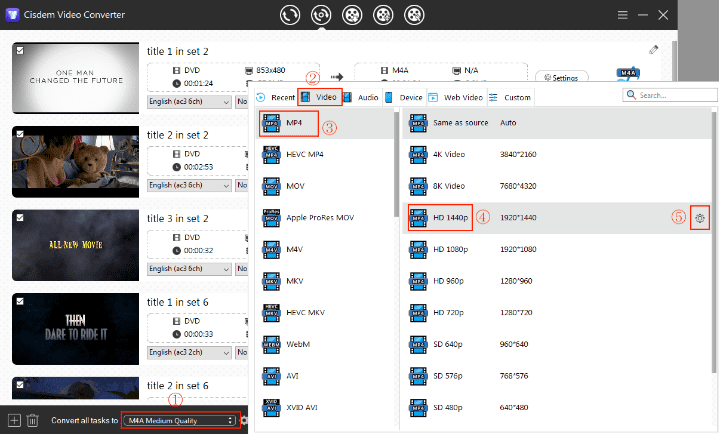Open audio track dropdown for title 3 in set 2
The width and height of the screenshot is (719, 434).
189,269
